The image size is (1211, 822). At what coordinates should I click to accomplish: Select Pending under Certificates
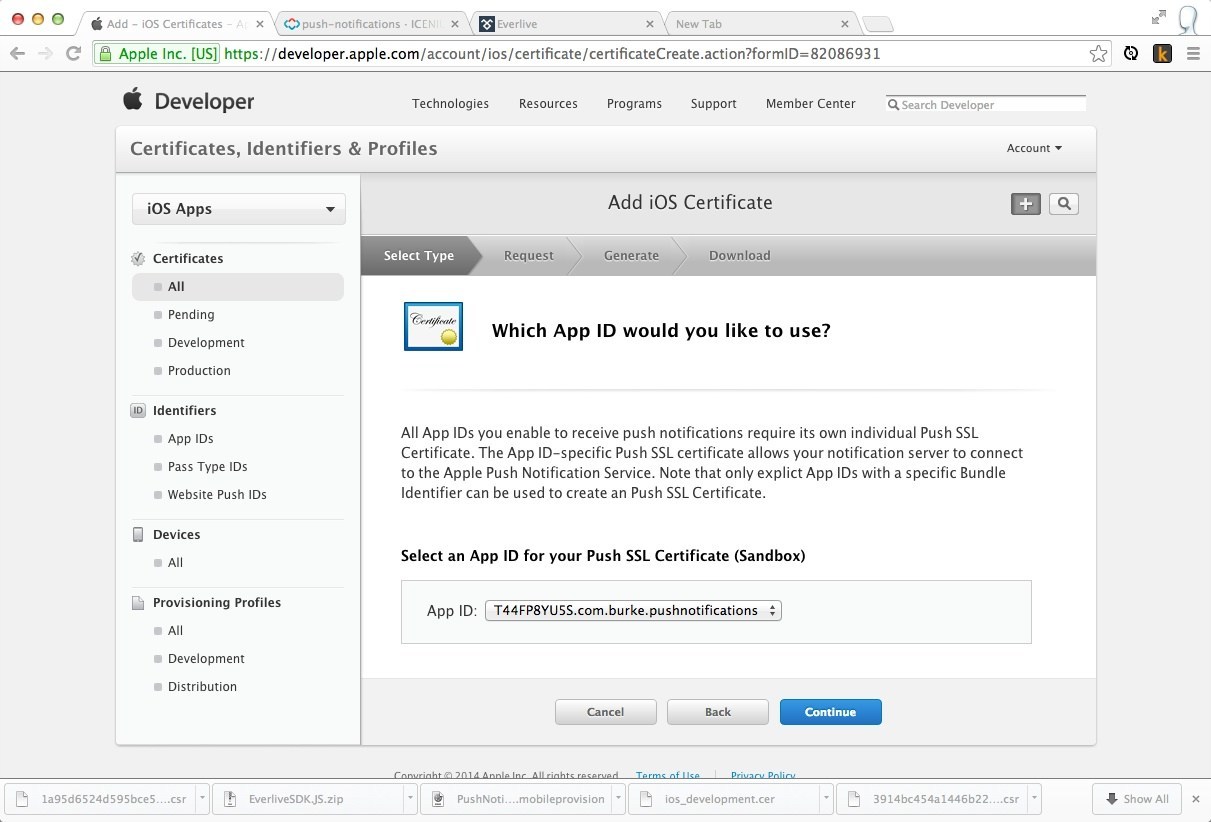pos(191,315)
